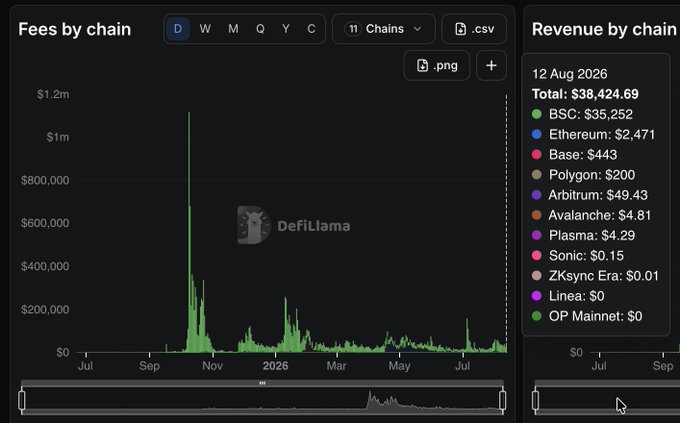The width and height of the screenshot is (680, 423).
Task: Select the D daily interval button
Action: (x=178, y=29)
